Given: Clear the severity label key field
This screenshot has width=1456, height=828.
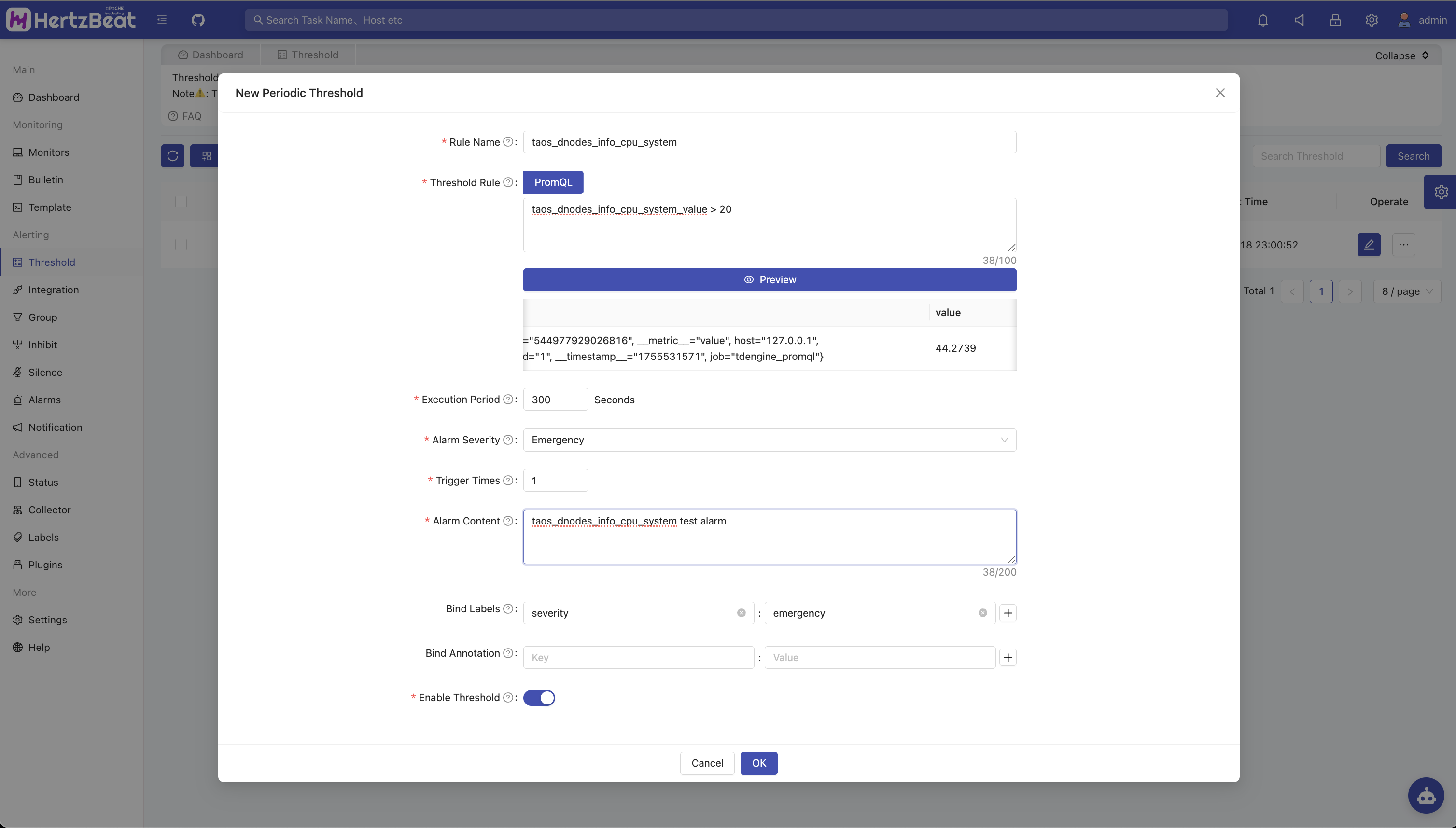Looking at the screenshot, I should 741,613.
